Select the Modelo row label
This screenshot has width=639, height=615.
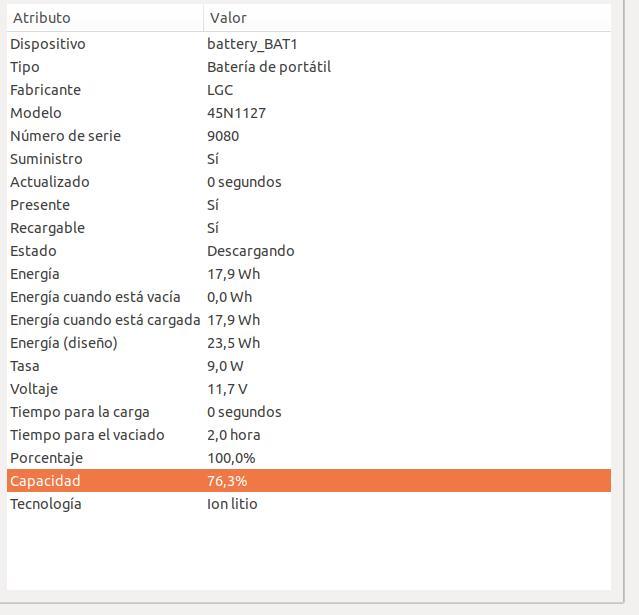click(36, 113)
